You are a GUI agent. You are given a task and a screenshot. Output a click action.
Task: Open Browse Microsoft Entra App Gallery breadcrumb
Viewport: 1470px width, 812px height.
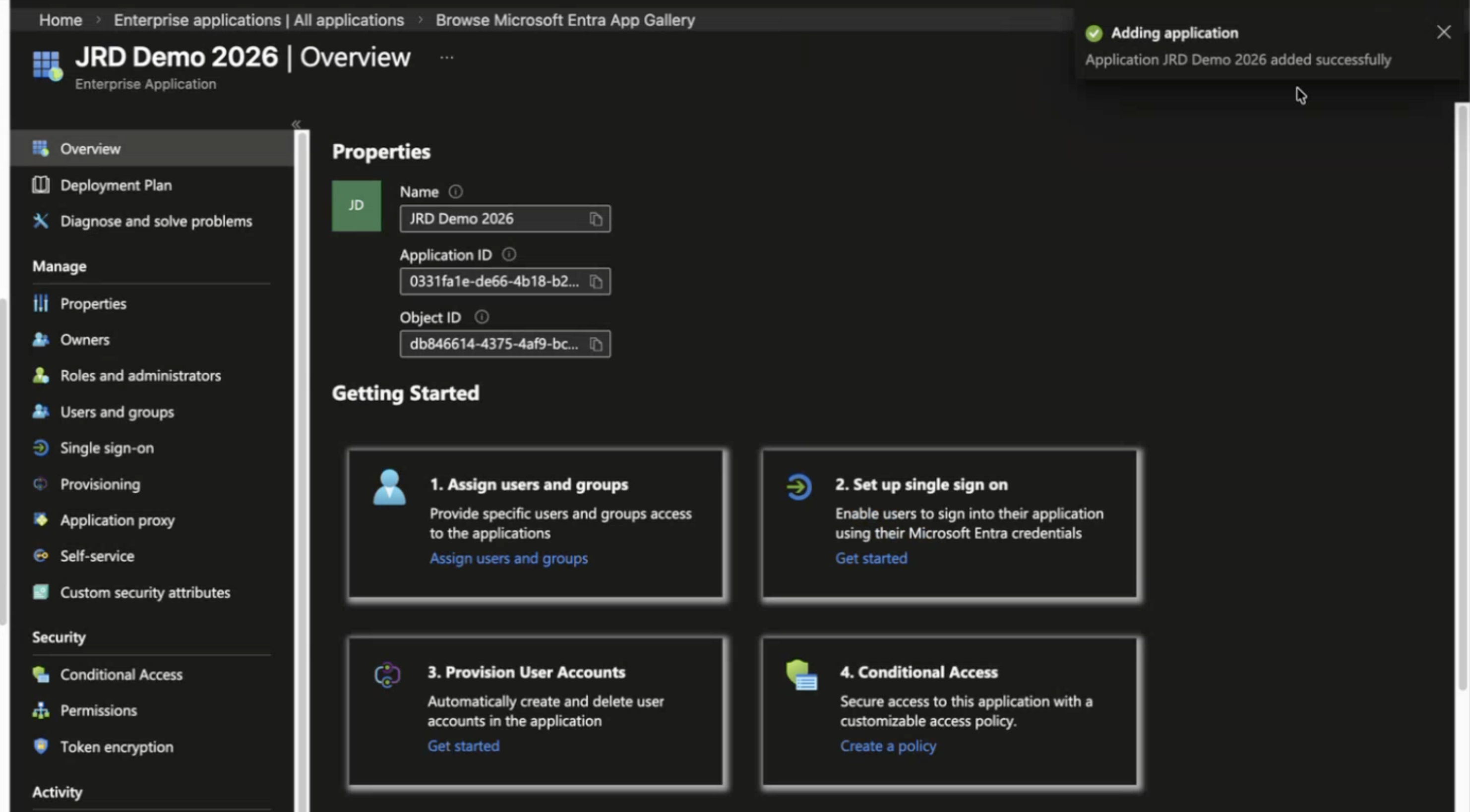pyautogui.click(x=565, y=20)
